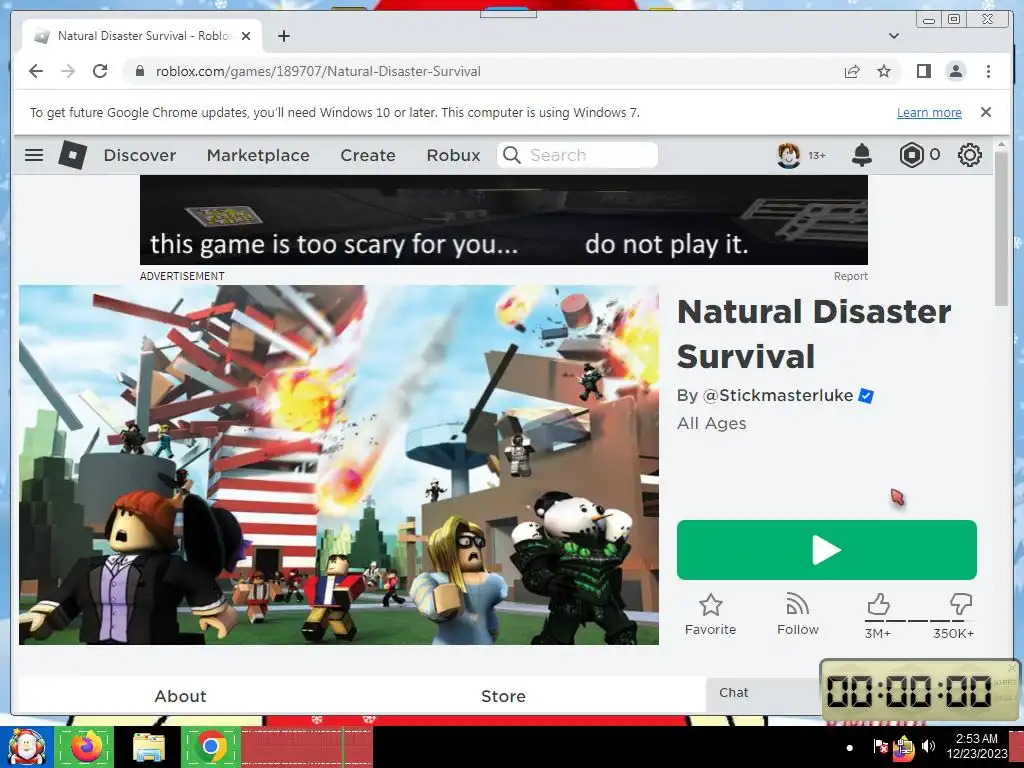Open the Chrome profile icon
The height and width of the screenshot is (768, 1024).
(x=955, y=71)
